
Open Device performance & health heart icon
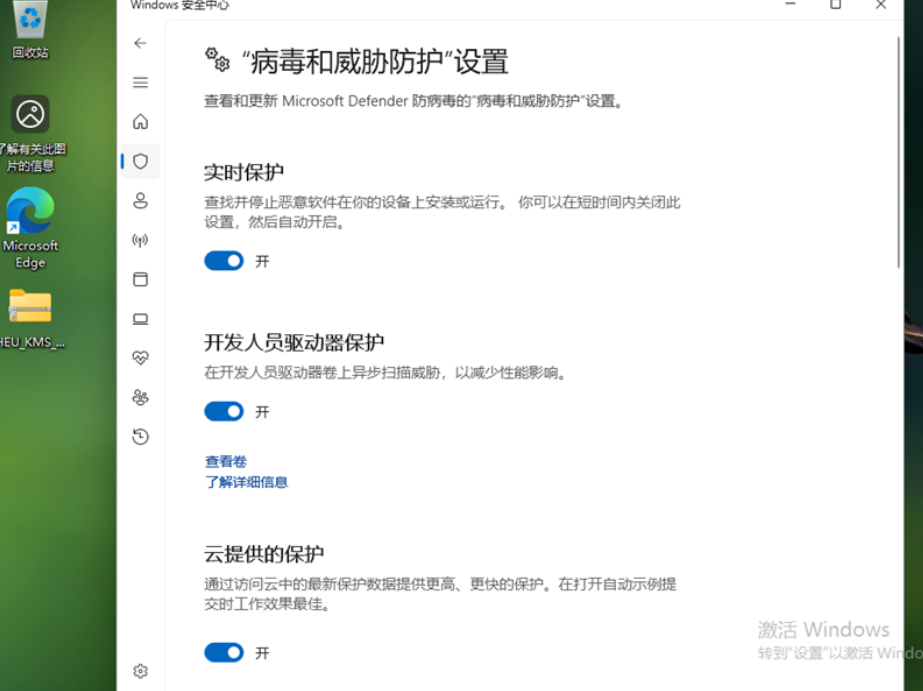point(140,357)
